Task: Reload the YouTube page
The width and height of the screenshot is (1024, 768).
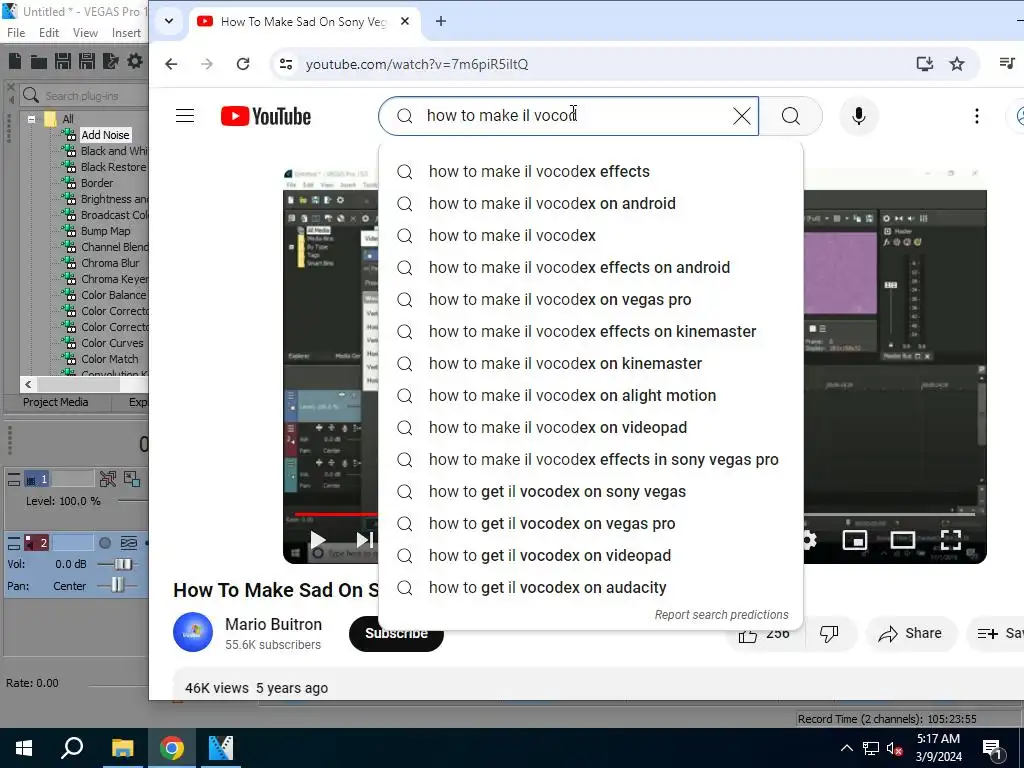Action: click(x=243, y=64)
